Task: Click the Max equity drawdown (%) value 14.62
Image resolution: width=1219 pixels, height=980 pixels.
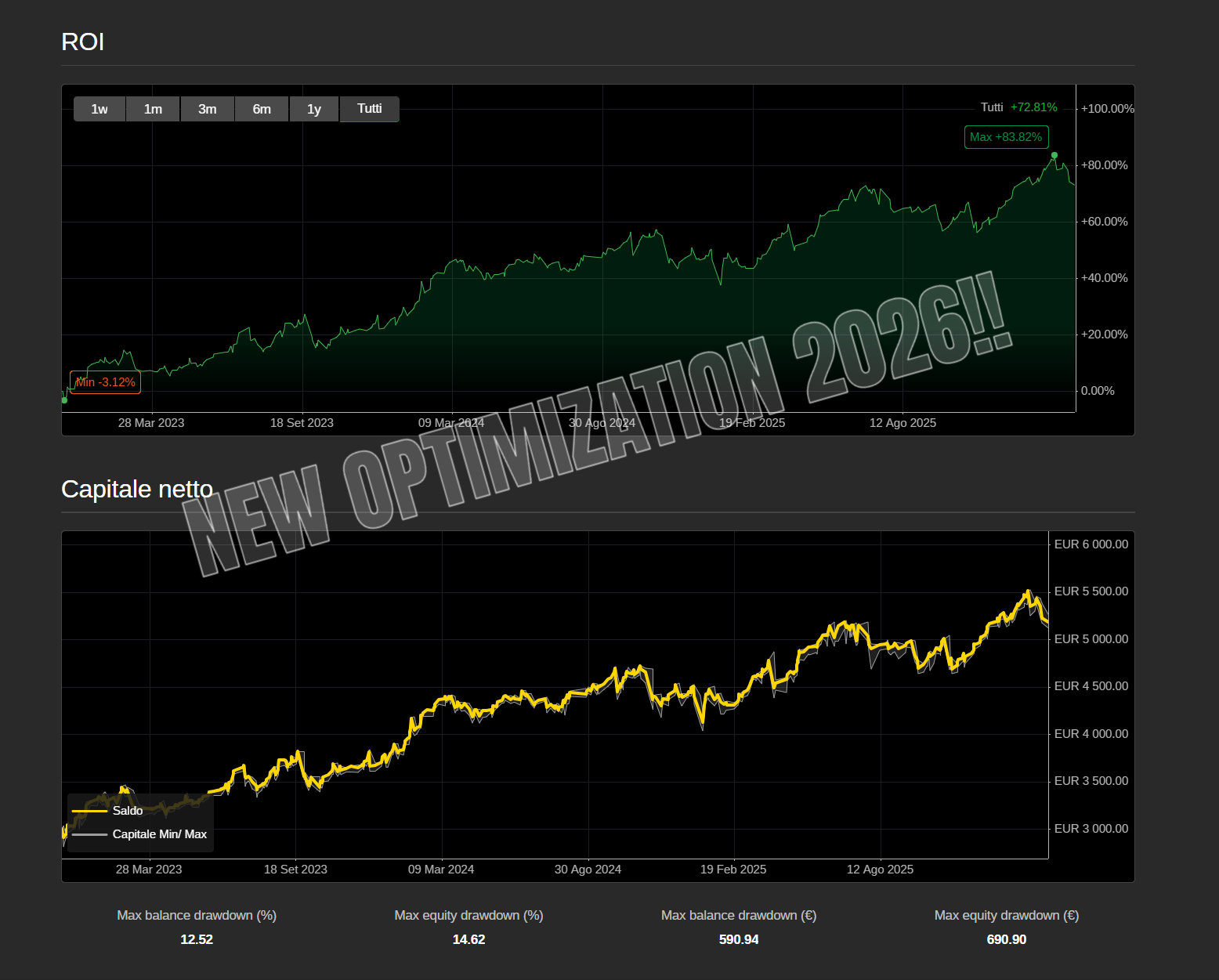Action: pyautogui.click(x=468, y=939)
